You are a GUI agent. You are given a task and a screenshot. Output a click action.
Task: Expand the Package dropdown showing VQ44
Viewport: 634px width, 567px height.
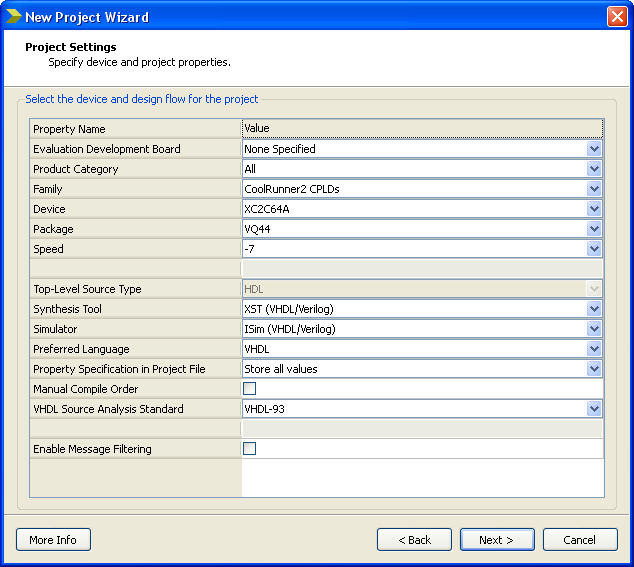click(x=594, y=229)
